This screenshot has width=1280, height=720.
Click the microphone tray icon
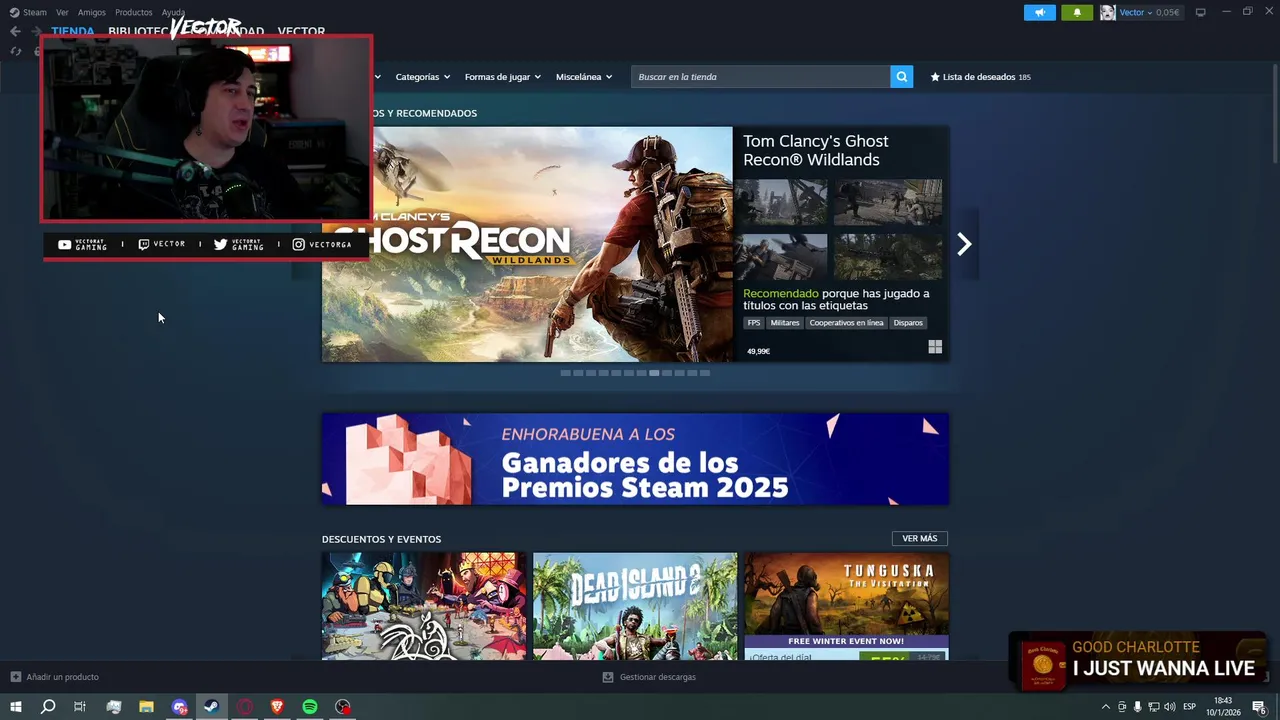[1137, 707]
